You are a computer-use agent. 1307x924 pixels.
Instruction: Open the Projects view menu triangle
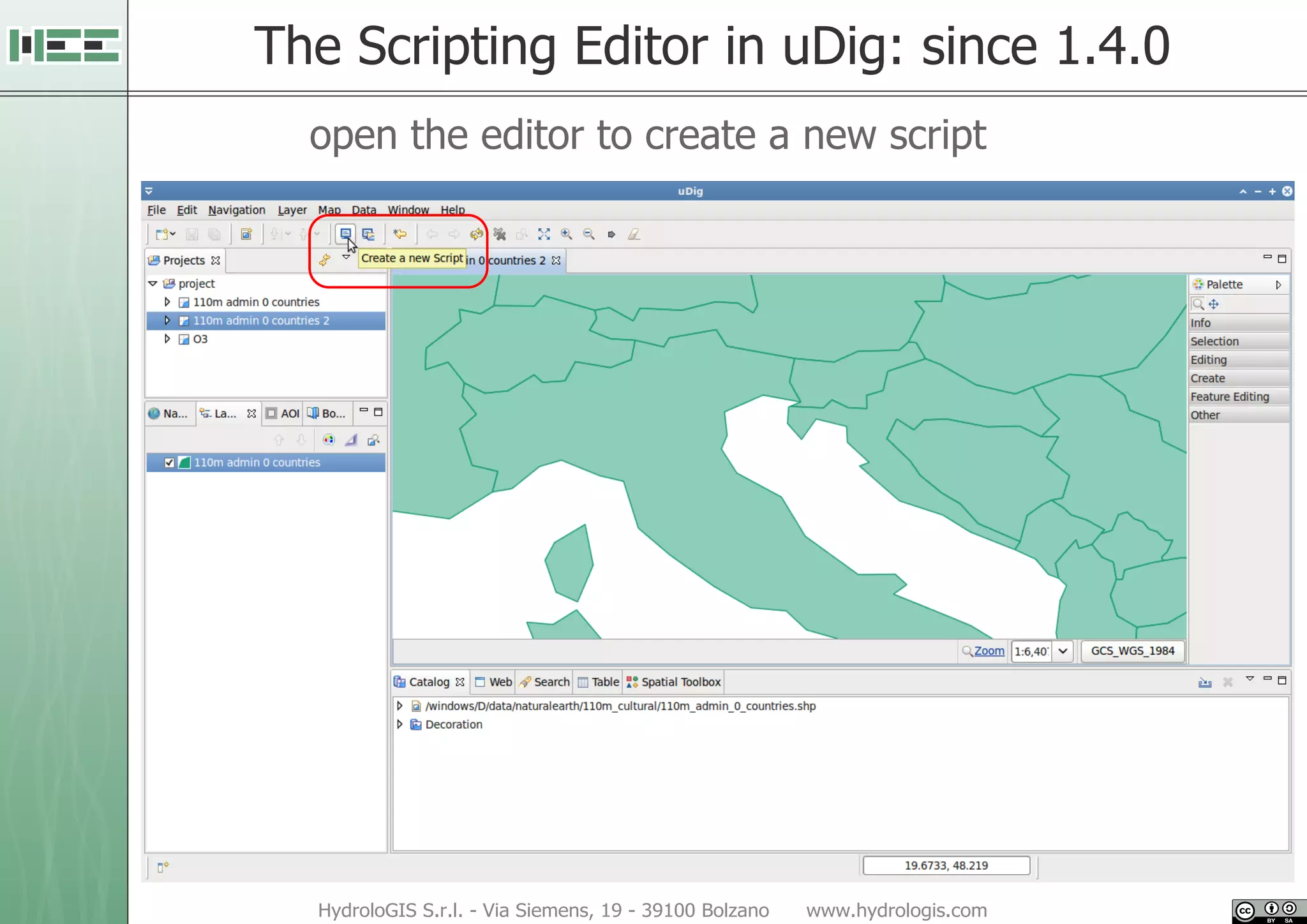coord(346,257)
